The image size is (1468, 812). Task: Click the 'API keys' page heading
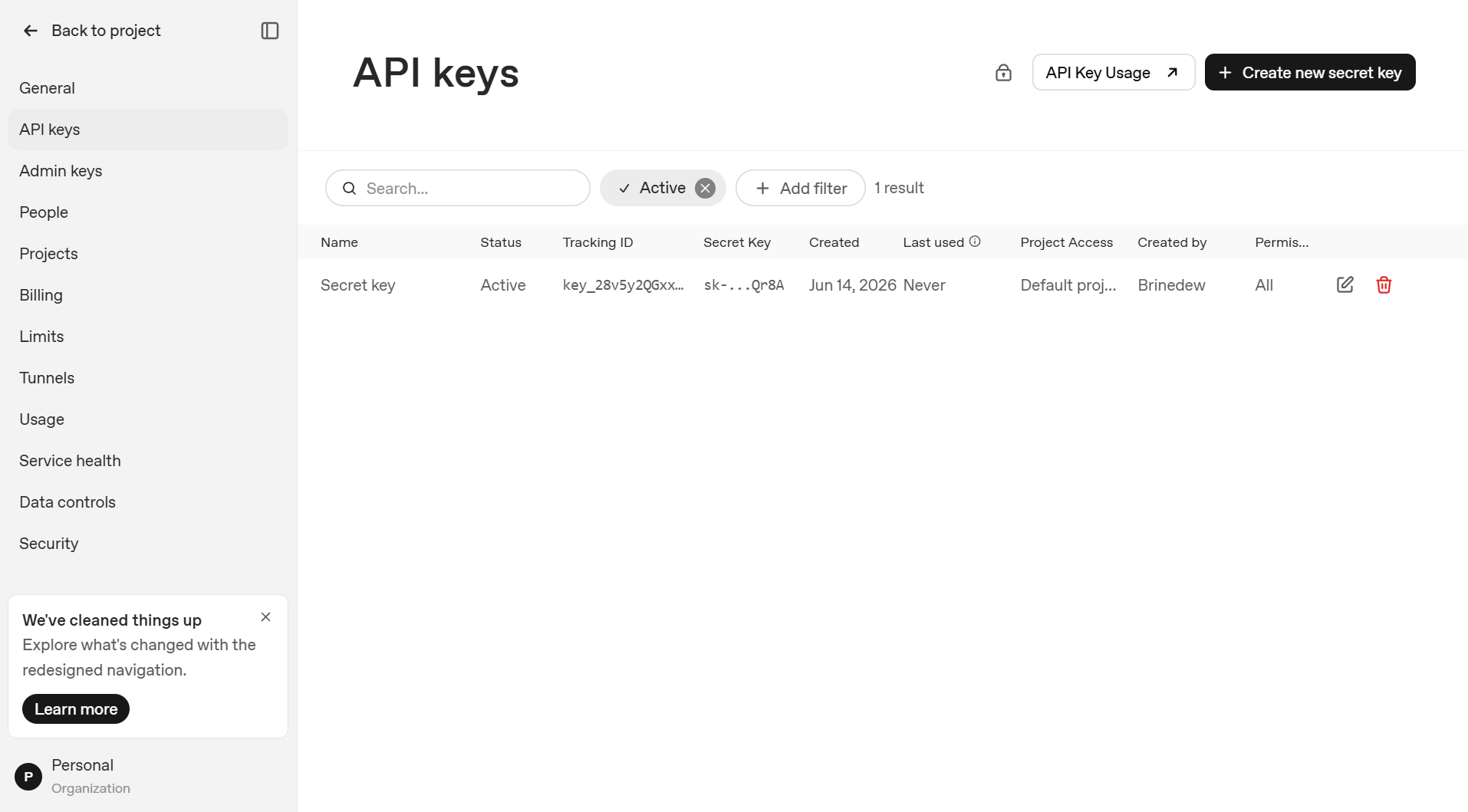click(x=436, y=74)
